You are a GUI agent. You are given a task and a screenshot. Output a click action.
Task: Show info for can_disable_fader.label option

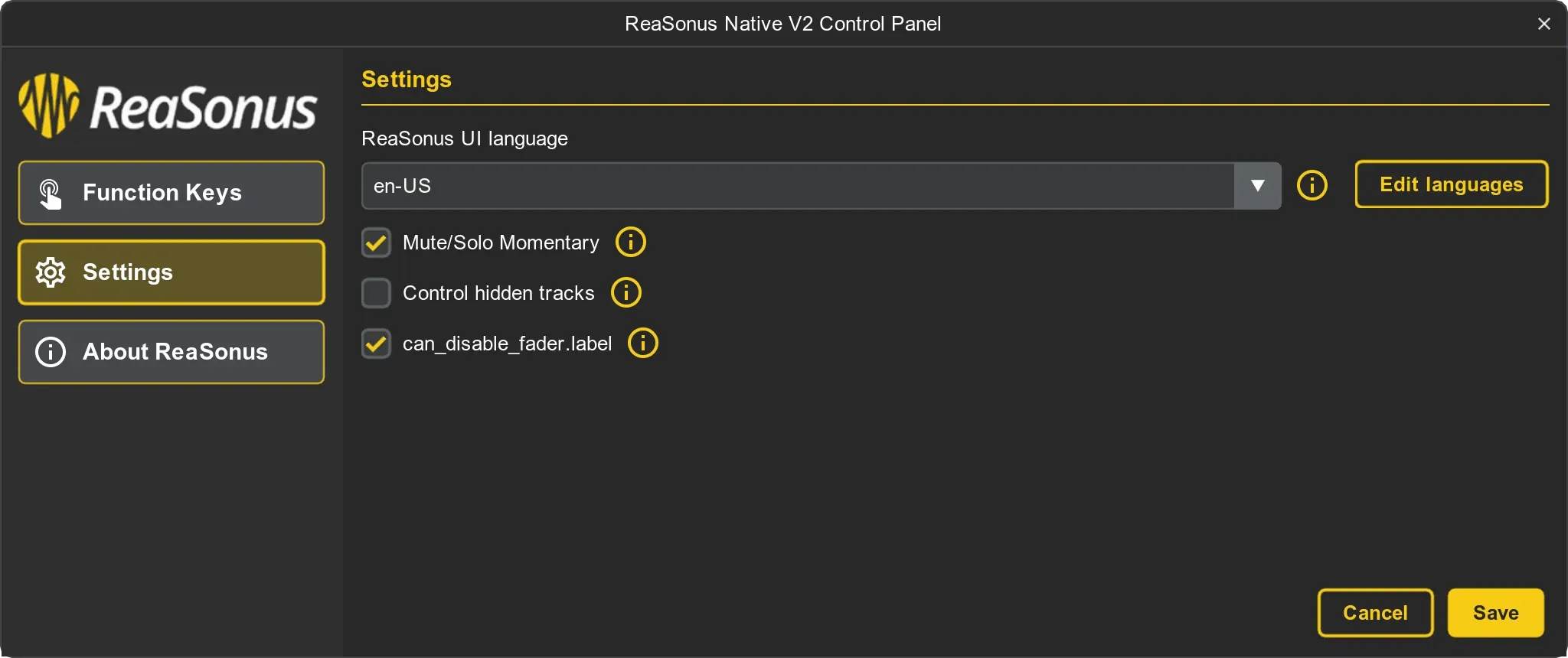[643, 344]
